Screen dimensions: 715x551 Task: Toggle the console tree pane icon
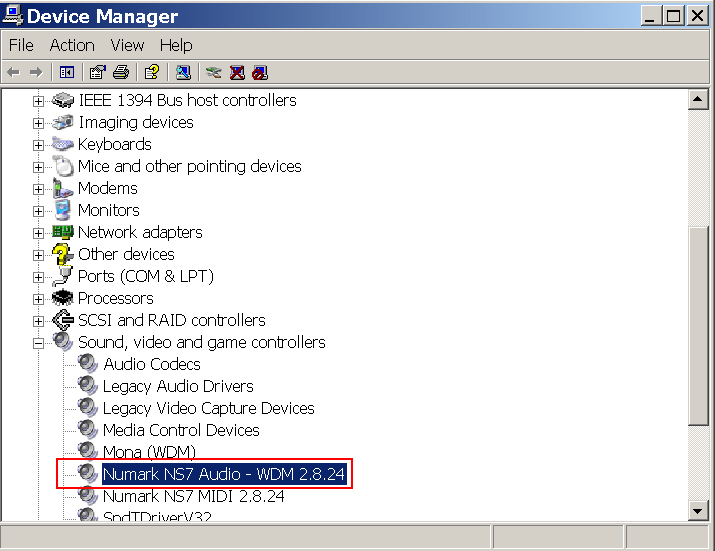click(67, 72)
